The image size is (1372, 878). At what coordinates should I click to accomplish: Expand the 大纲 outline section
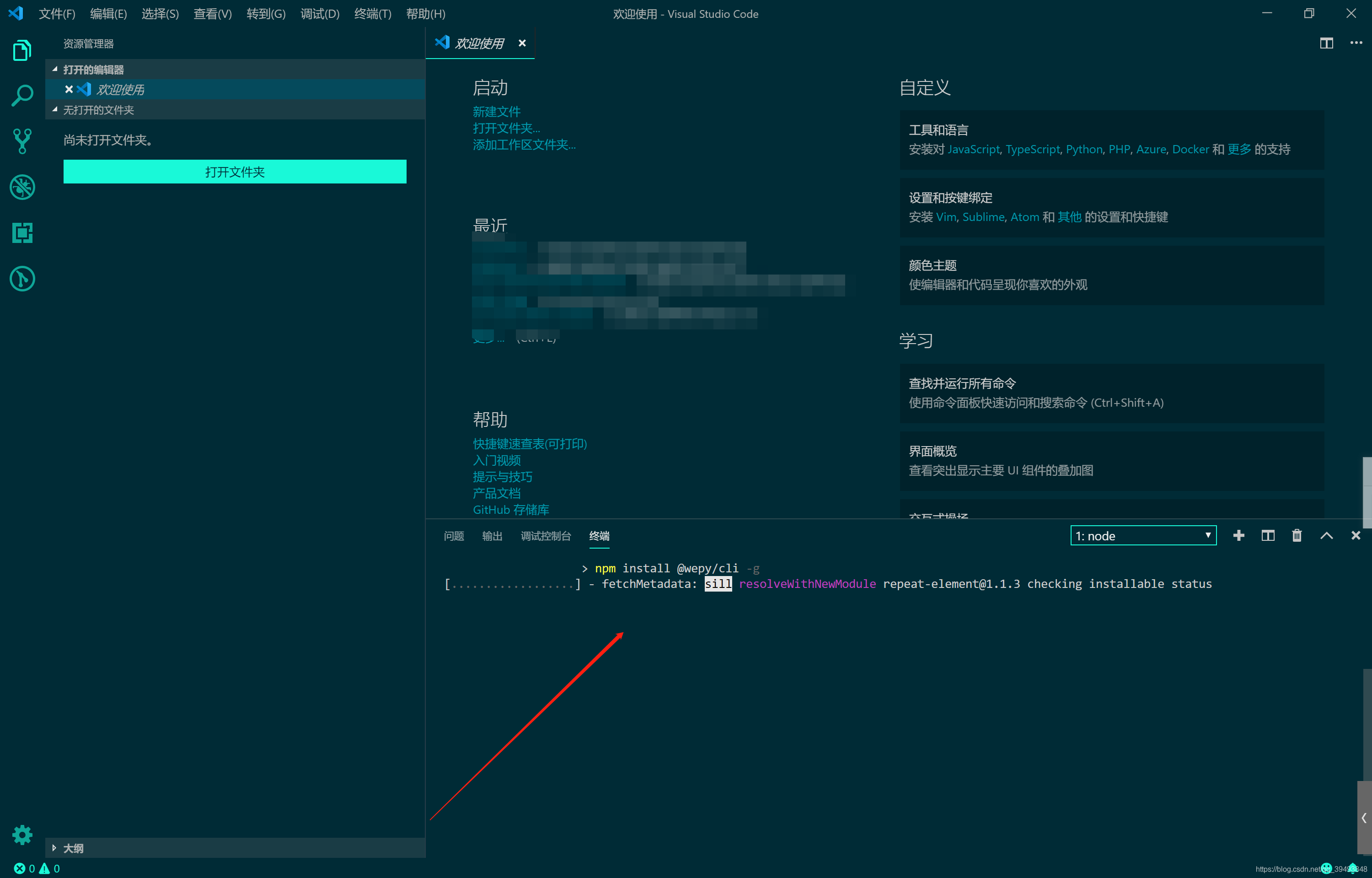(235, 848)
